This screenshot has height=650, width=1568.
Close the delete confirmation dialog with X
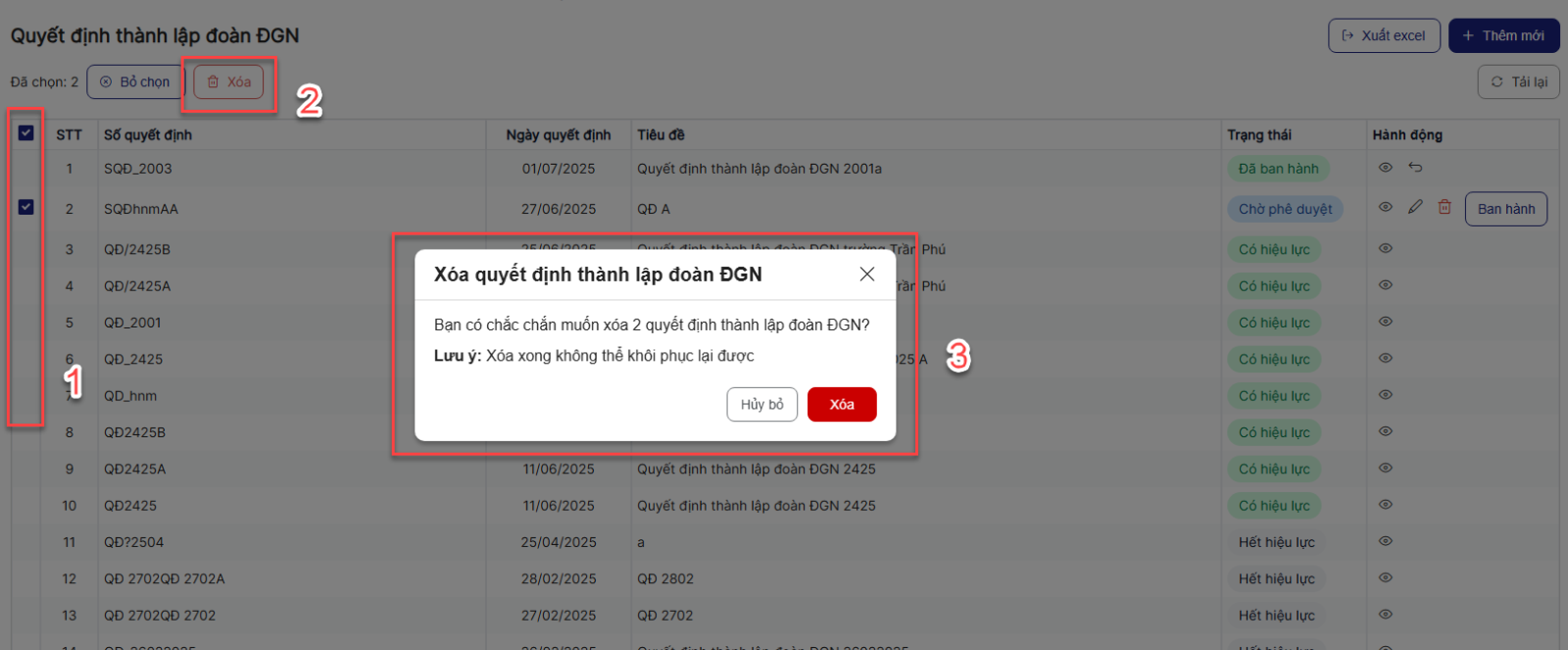tap(866, 275)
